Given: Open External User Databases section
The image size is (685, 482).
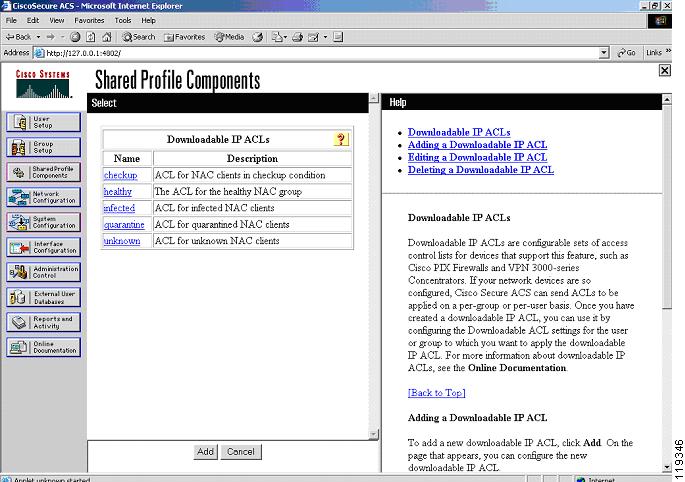Looking at the screenshot, I should click(43, 297).
